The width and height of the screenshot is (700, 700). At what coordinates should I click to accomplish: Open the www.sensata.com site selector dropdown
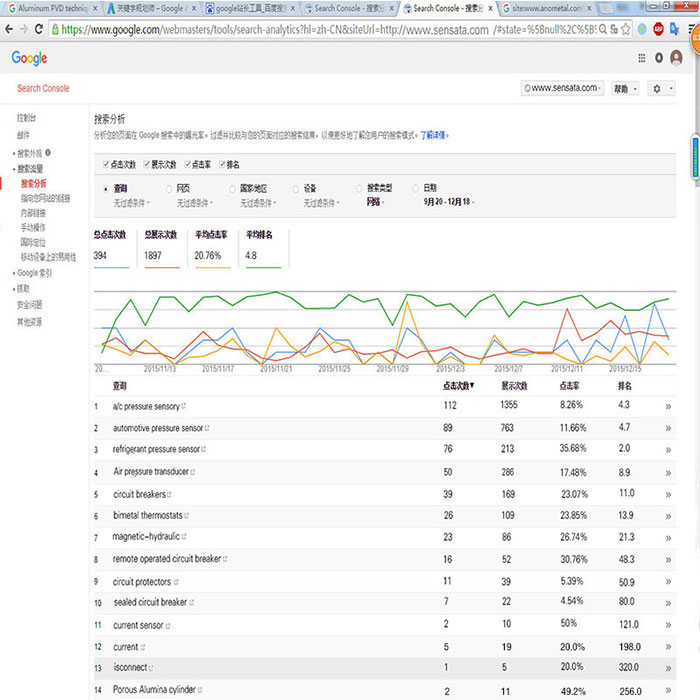tap(562, 88)
